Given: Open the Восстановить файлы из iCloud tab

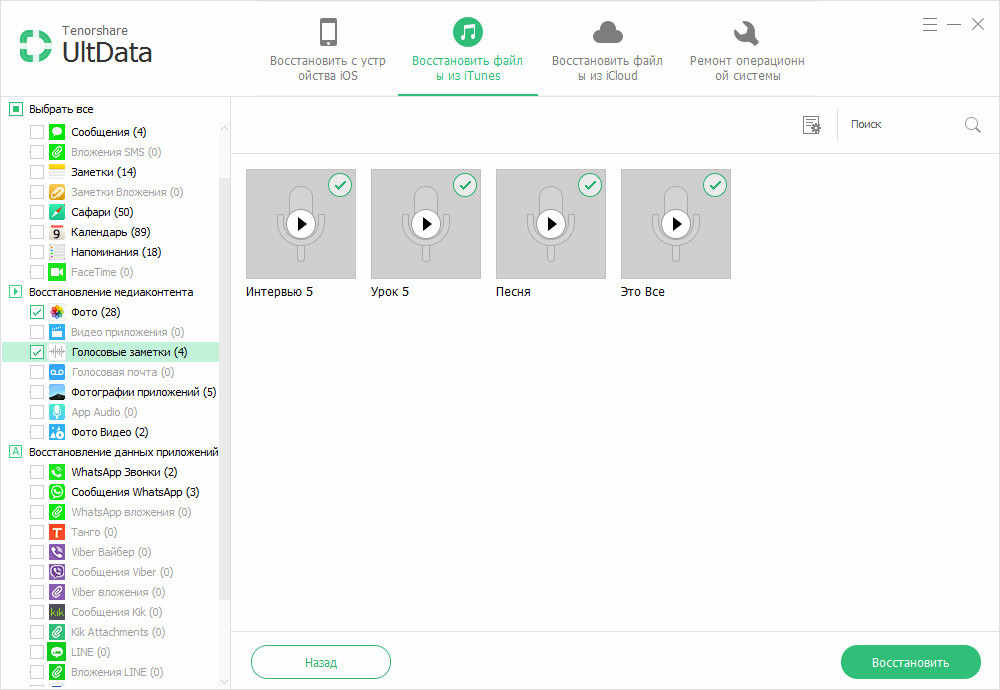Looking at the screenshot, I should (607, 50).
